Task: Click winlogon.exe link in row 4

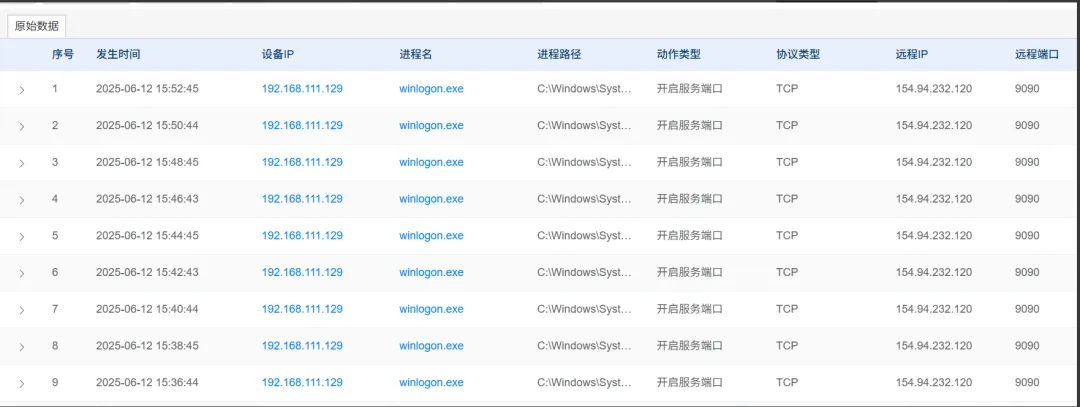Action: pos(431,198)
